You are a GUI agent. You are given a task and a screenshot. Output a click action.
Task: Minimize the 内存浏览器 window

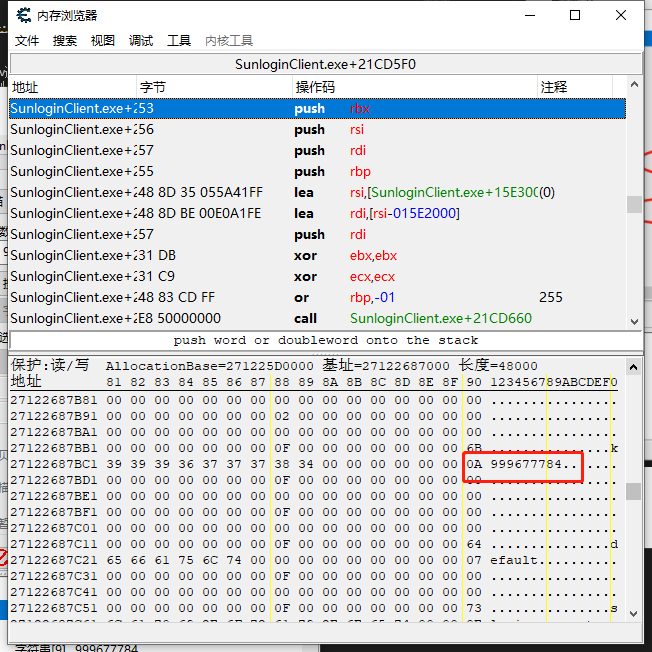coord(530,15)
